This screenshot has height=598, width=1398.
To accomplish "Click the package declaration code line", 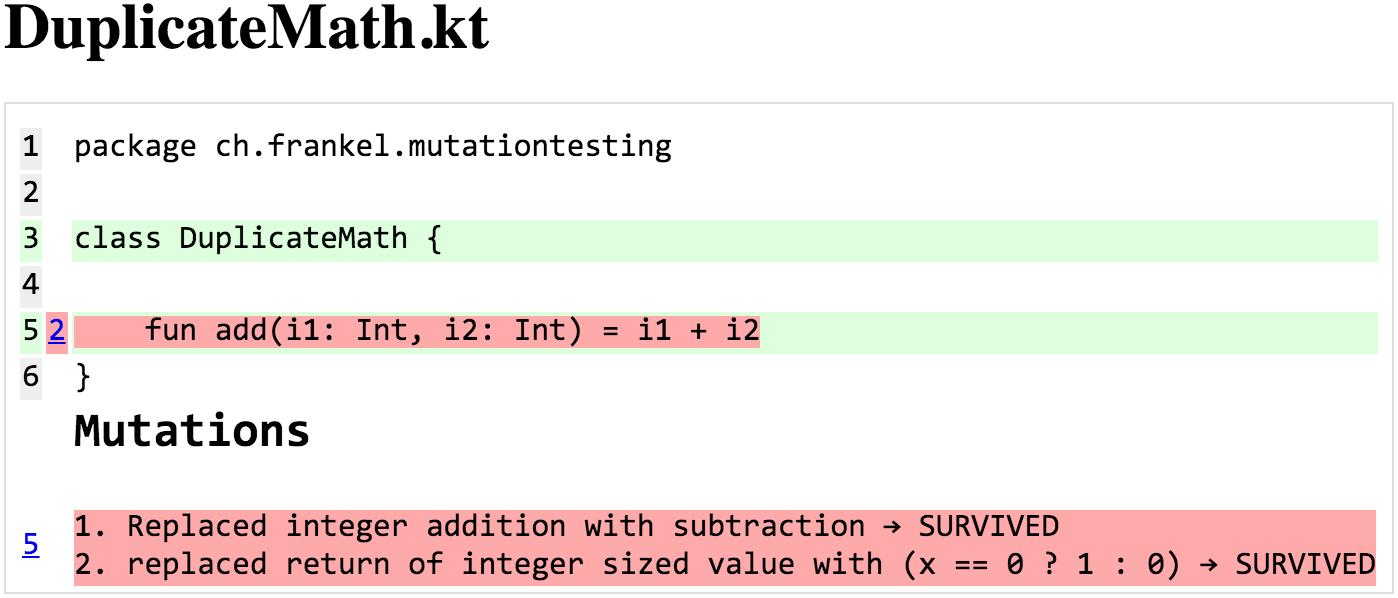I will tap(372, 147).
